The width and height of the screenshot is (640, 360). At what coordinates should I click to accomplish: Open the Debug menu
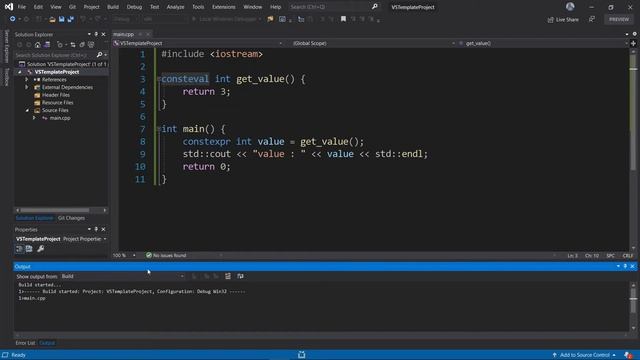coord(134,7)
